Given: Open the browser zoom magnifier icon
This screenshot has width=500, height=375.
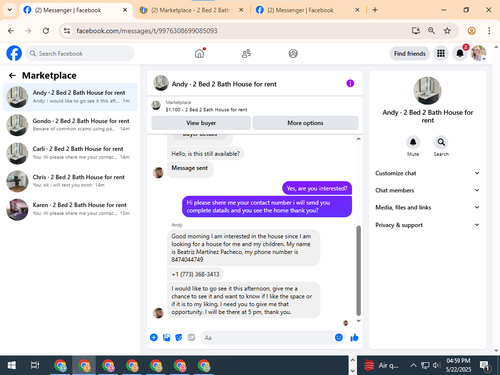Looking at the screenshot, I should [x=431, y=31].
